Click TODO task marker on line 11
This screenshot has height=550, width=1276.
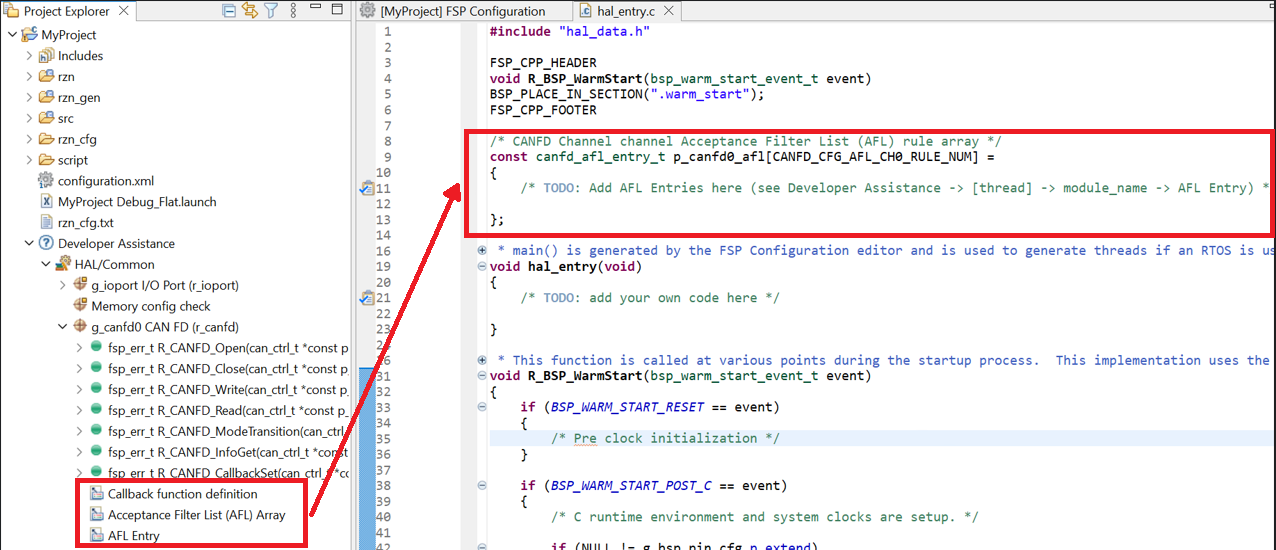(x=367, y=188)
